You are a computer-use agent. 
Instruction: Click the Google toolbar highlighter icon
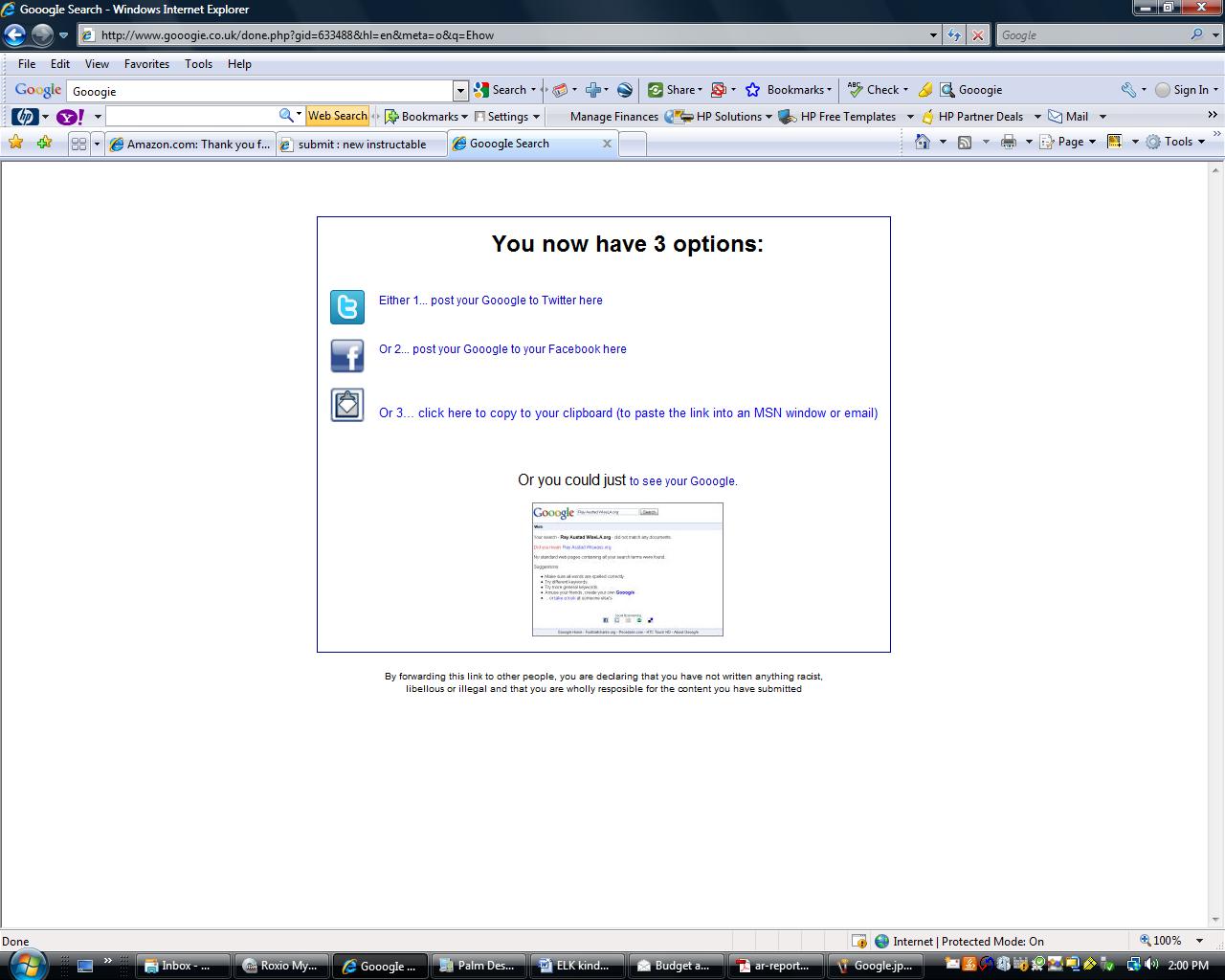(x=925, y=90)
